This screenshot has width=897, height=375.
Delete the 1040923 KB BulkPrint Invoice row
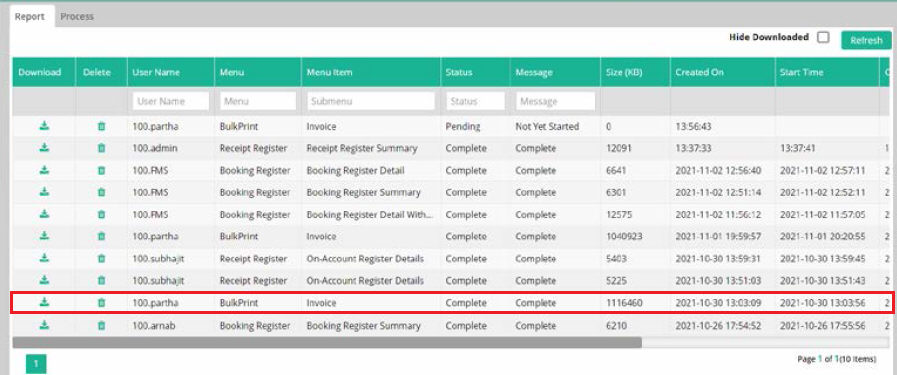click(x=101, y=236)
